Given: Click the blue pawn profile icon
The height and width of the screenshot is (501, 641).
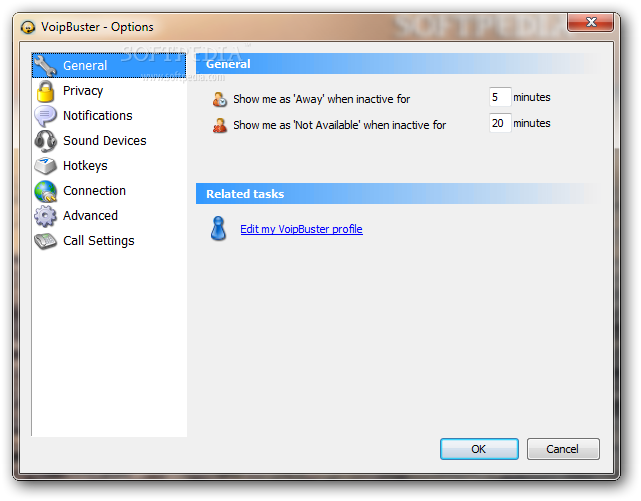Looking at the screenshot, I should (218, 228).
